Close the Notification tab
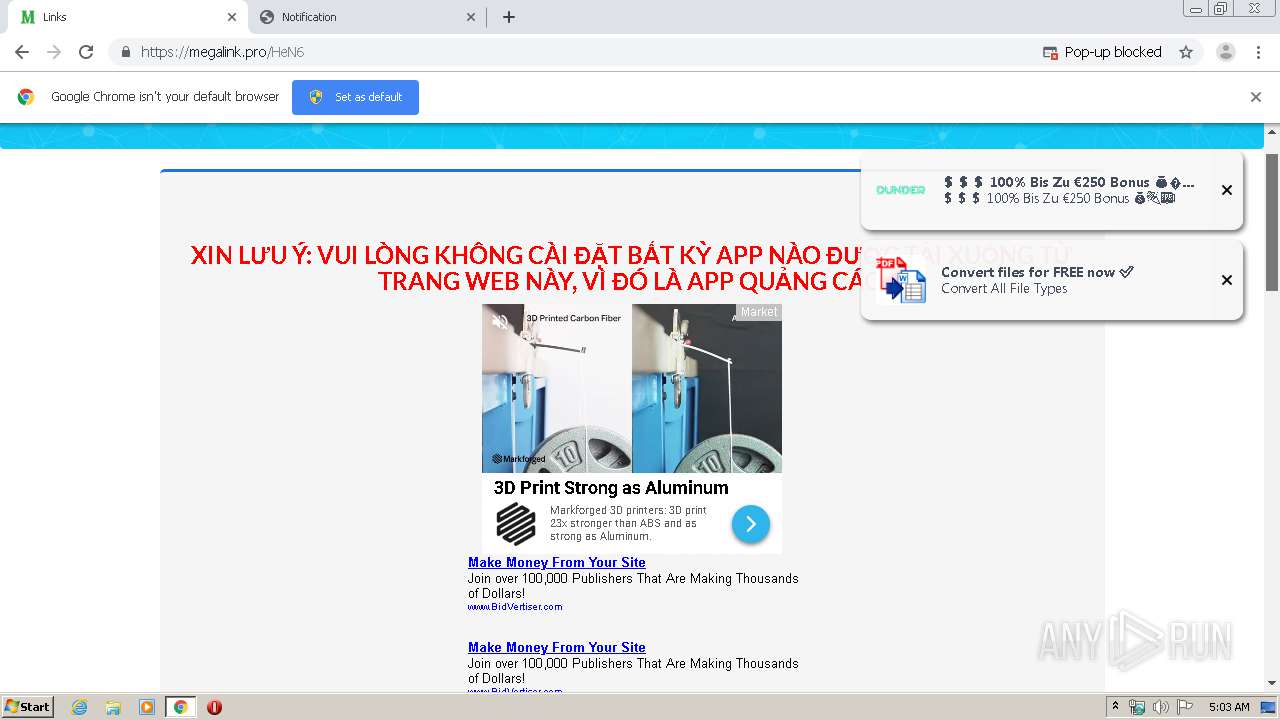Image resolution: width=1280 pixels, height=720 pixels. click(x=472, y=17)
